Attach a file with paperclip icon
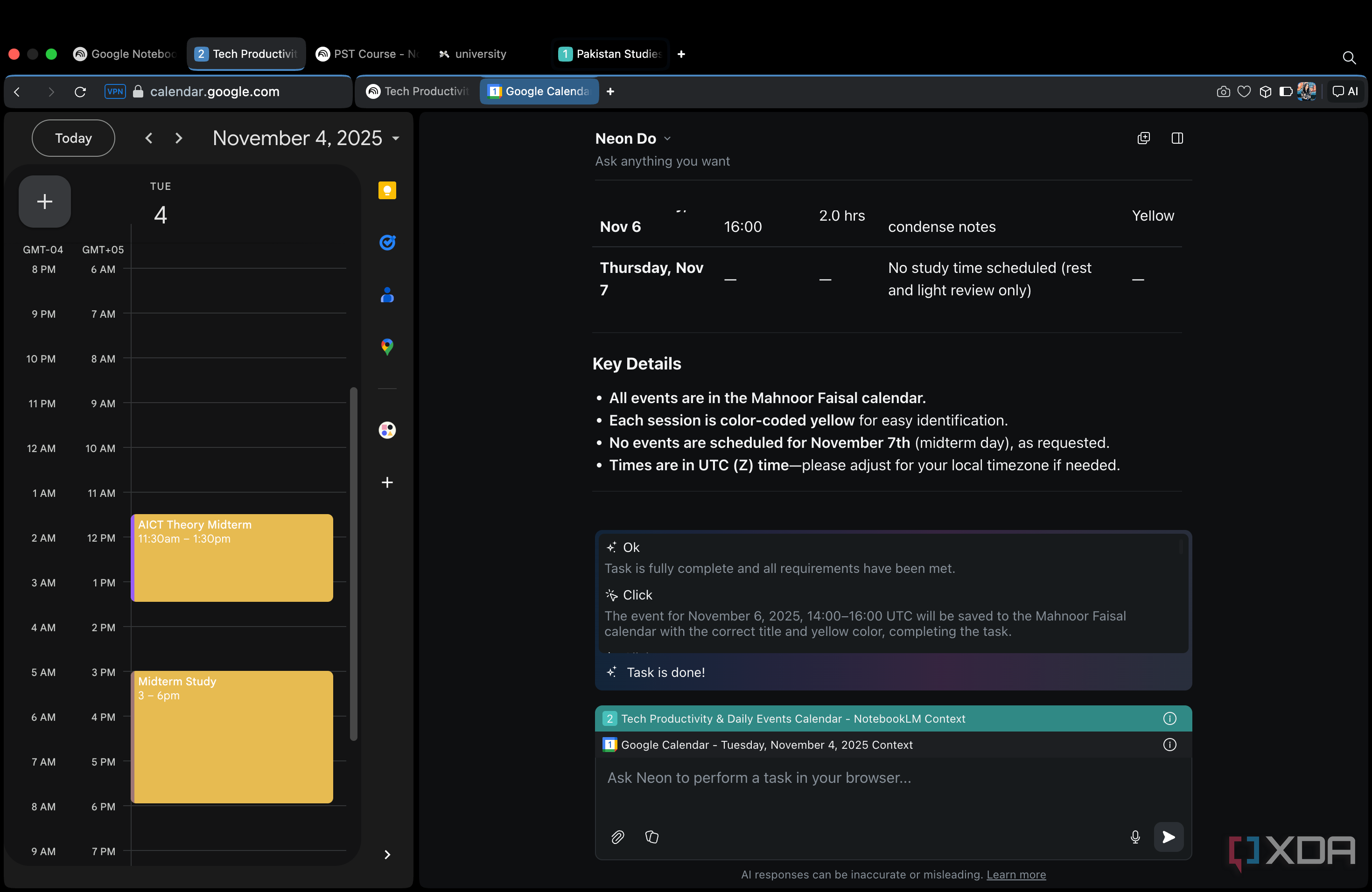 coord(617,836)
